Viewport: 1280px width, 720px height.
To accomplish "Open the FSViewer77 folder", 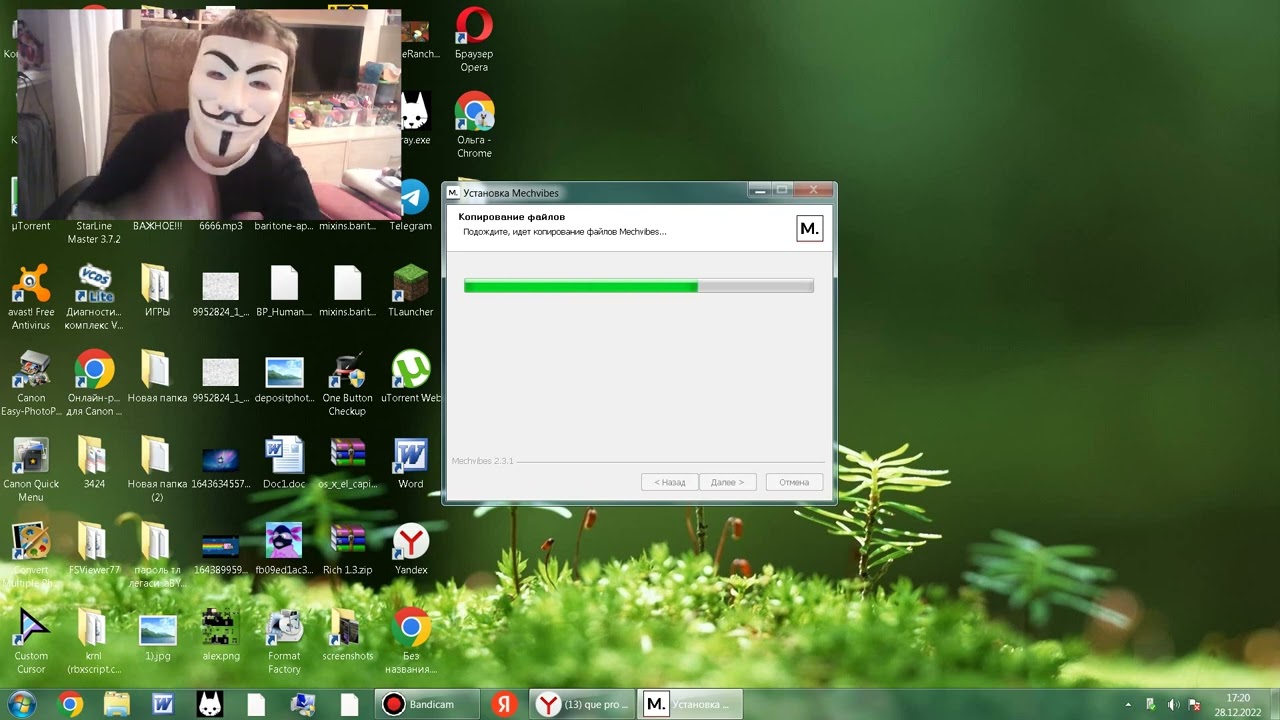I will click(94, 549).
